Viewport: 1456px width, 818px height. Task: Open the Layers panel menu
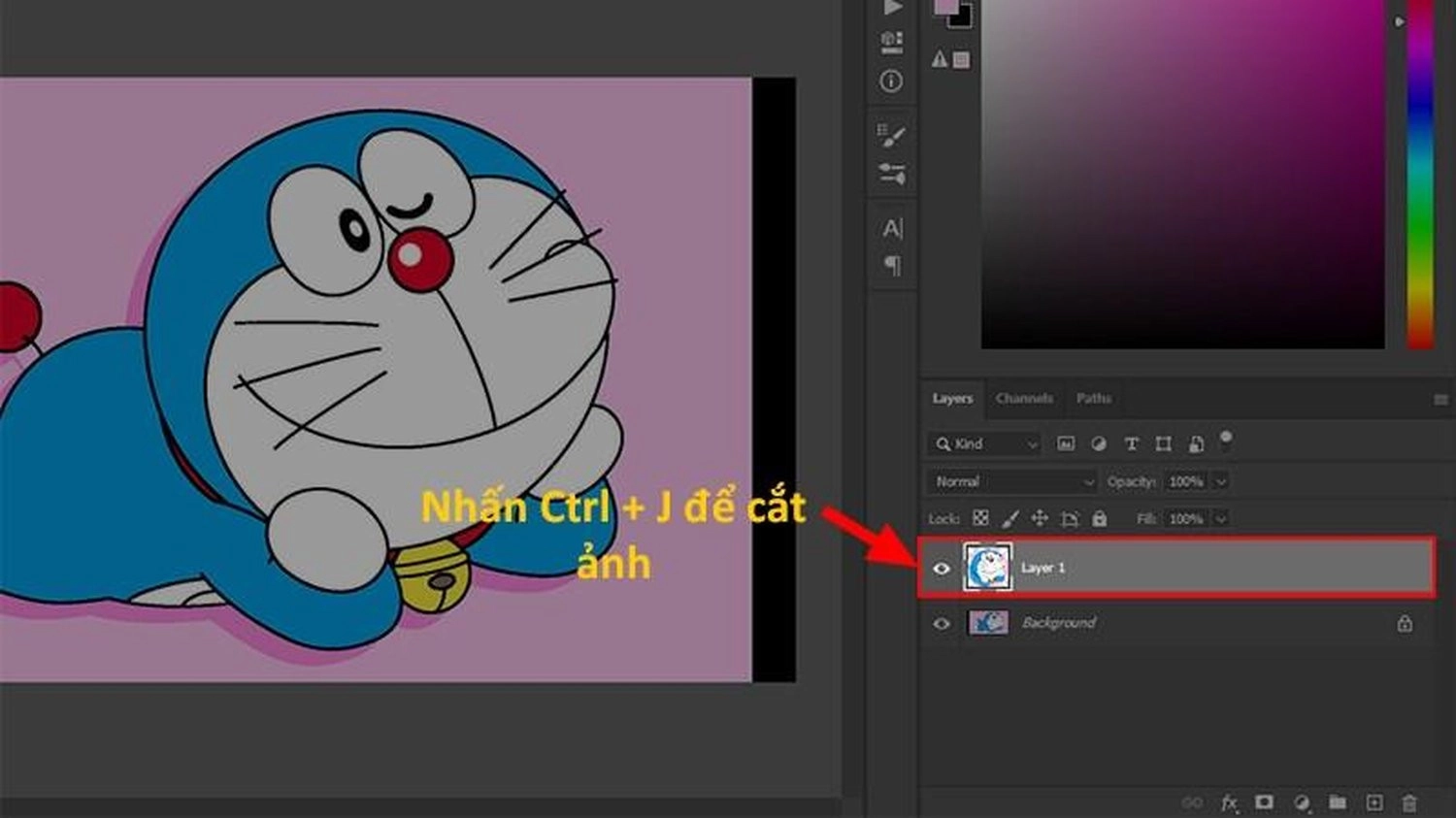[1440, 400]
